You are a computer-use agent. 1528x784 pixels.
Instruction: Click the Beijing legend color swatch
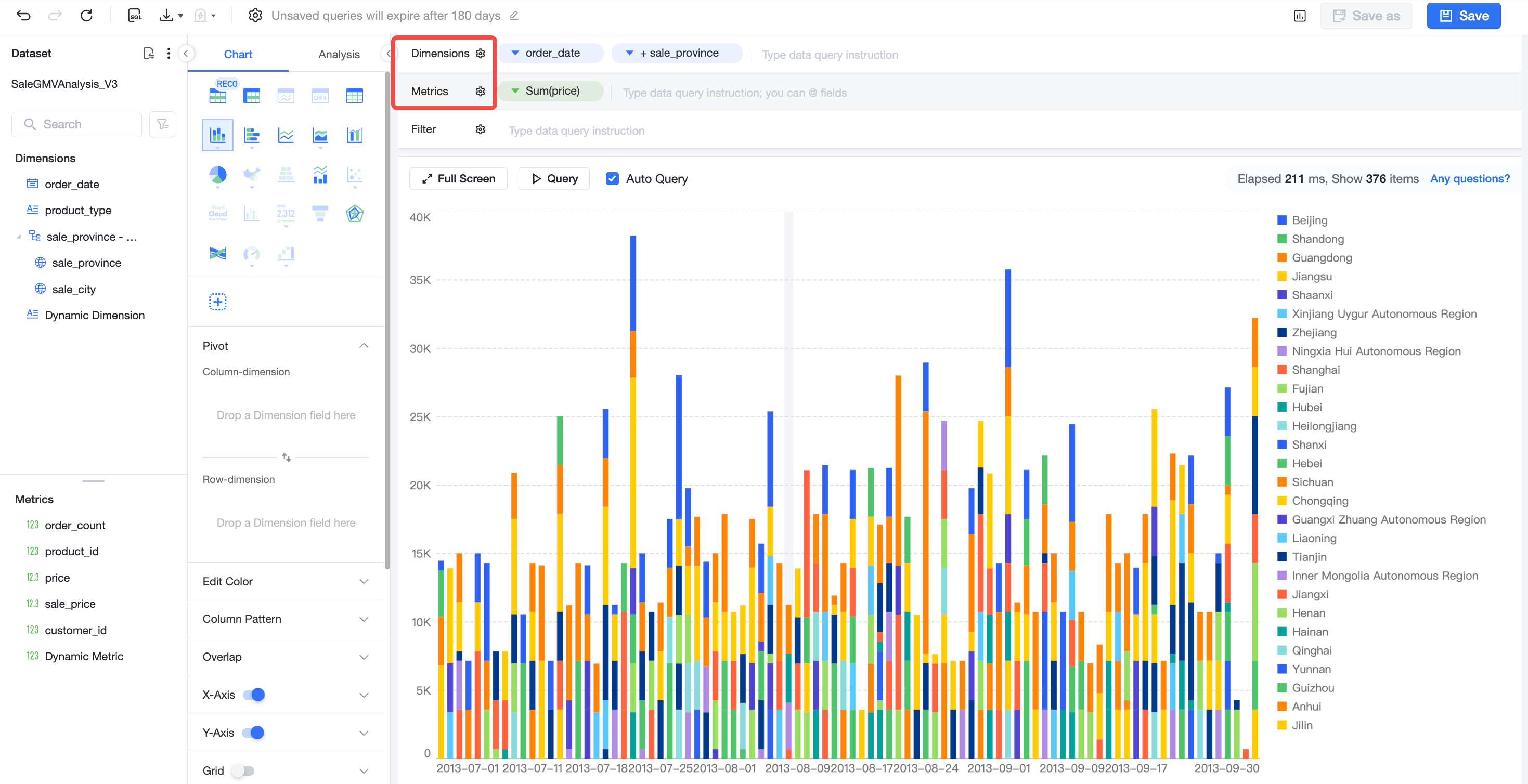1281,220
